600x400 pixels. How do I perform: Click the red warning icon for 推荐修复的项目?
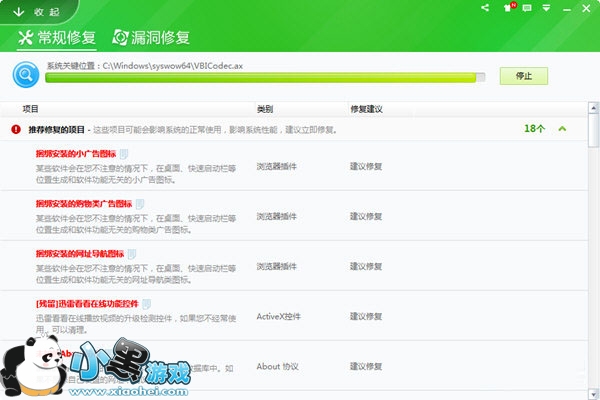coord(16,129)
